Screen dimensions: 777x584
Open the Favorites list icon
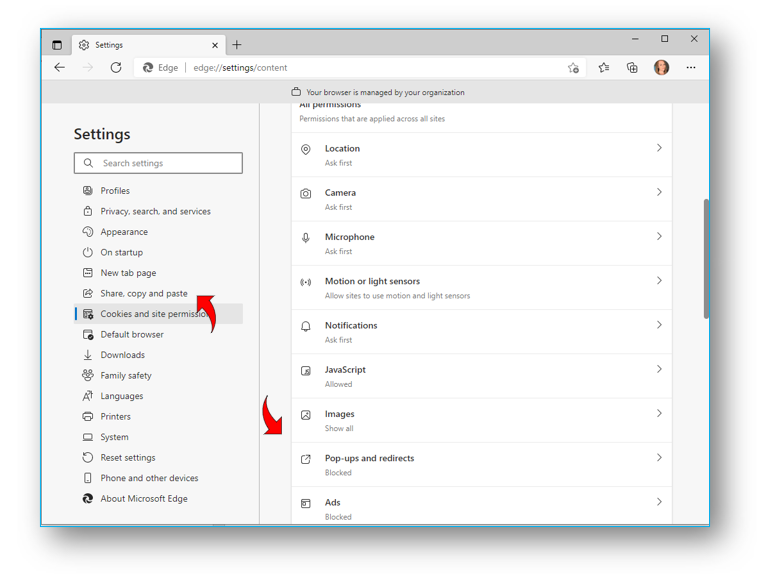pyautogui.click(x=604, y=67)
